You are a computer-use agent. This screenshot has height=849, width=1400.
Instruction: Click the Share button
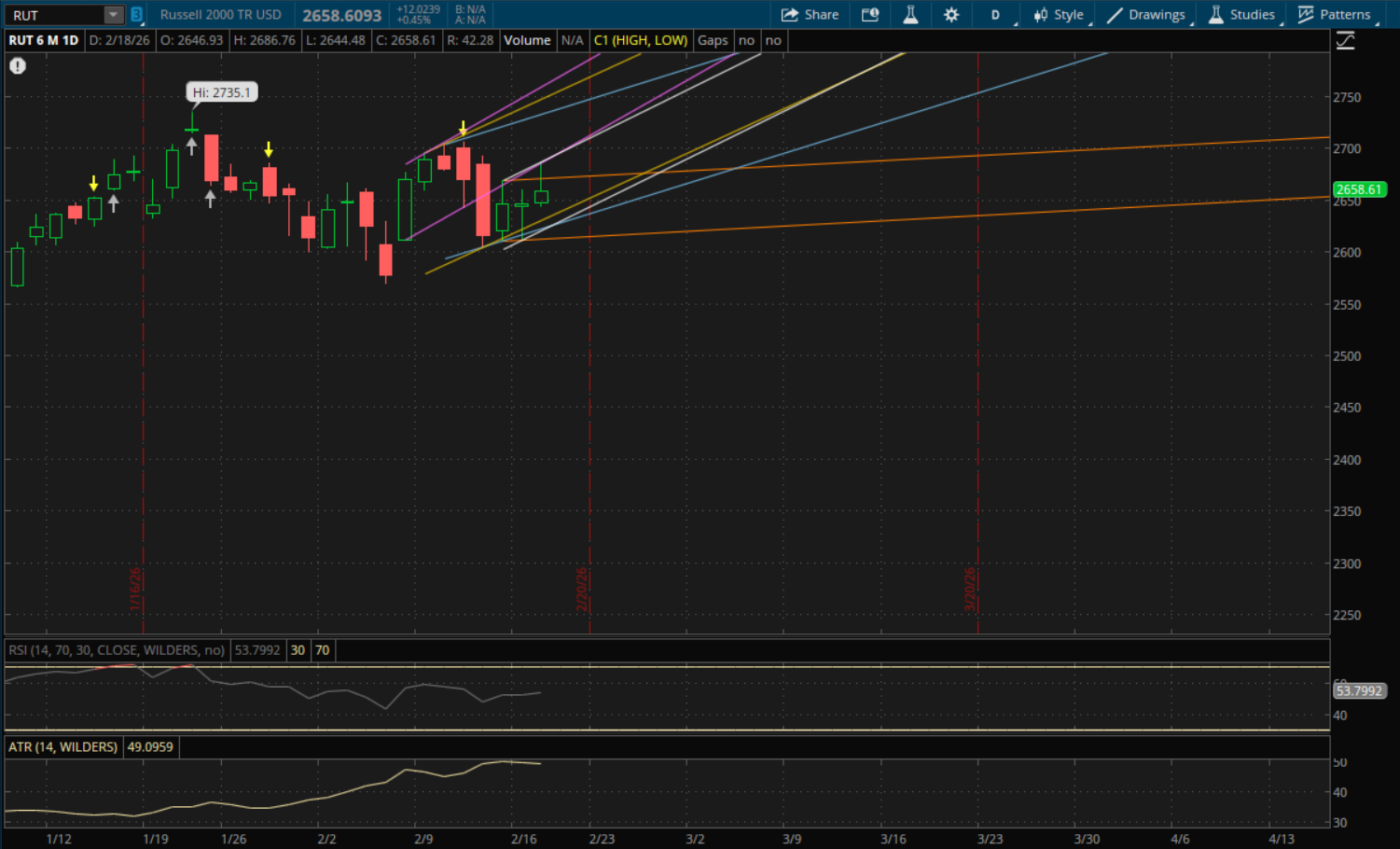pyautogui.click(x=810, y=15)
